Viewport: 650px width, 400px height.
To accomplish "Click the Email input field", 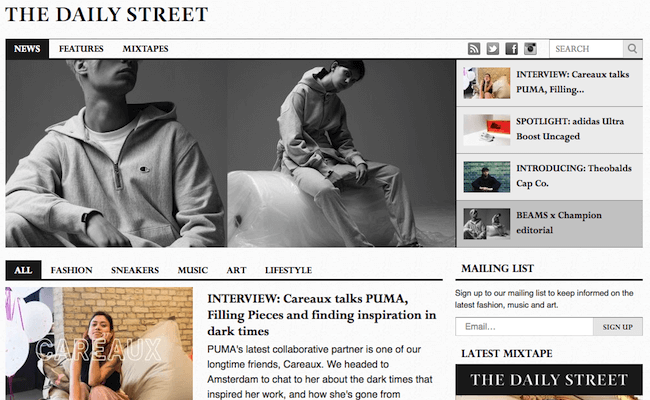I will 524,327.
